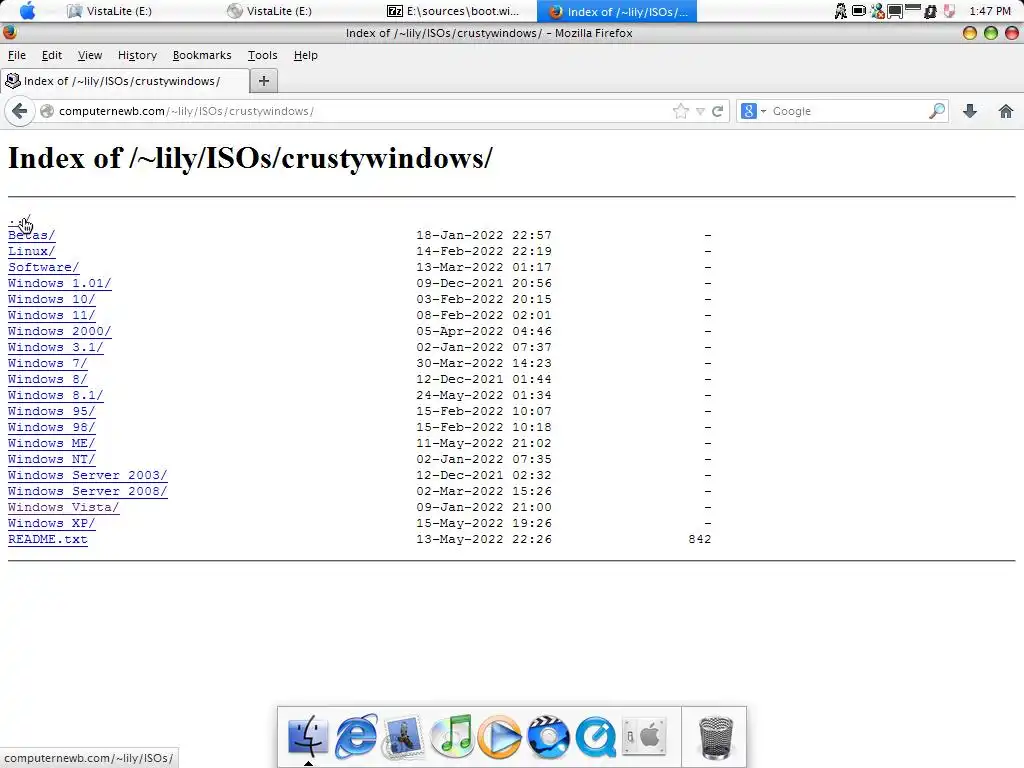
Task: Open the Edit menu
Action: [52, 56]
